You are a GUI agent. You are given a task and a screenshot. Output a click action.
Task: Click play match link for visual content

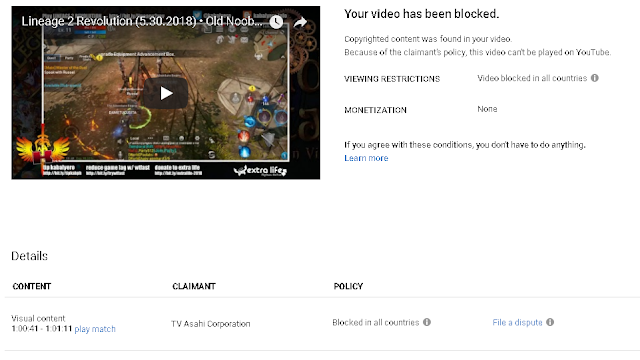tap(95, 329)
